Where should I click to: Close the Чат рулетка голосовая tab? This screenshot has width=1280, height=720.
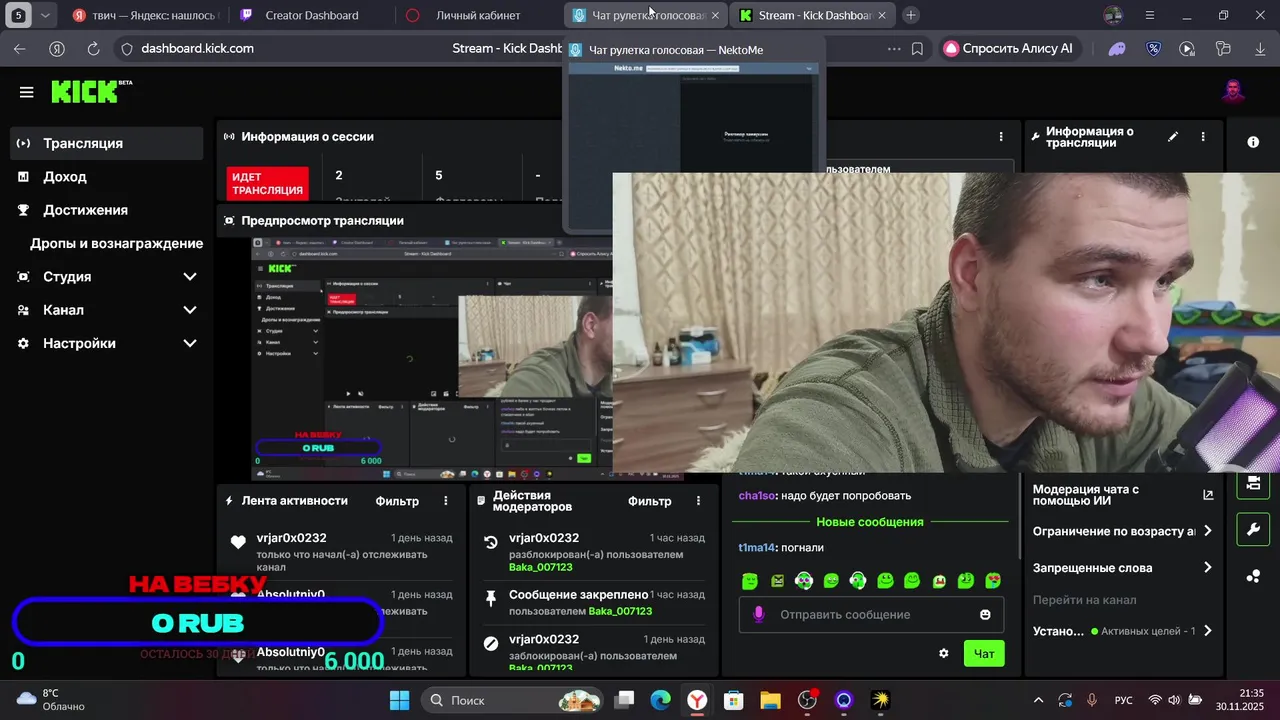pyautogui.click(x=715, y=15)
